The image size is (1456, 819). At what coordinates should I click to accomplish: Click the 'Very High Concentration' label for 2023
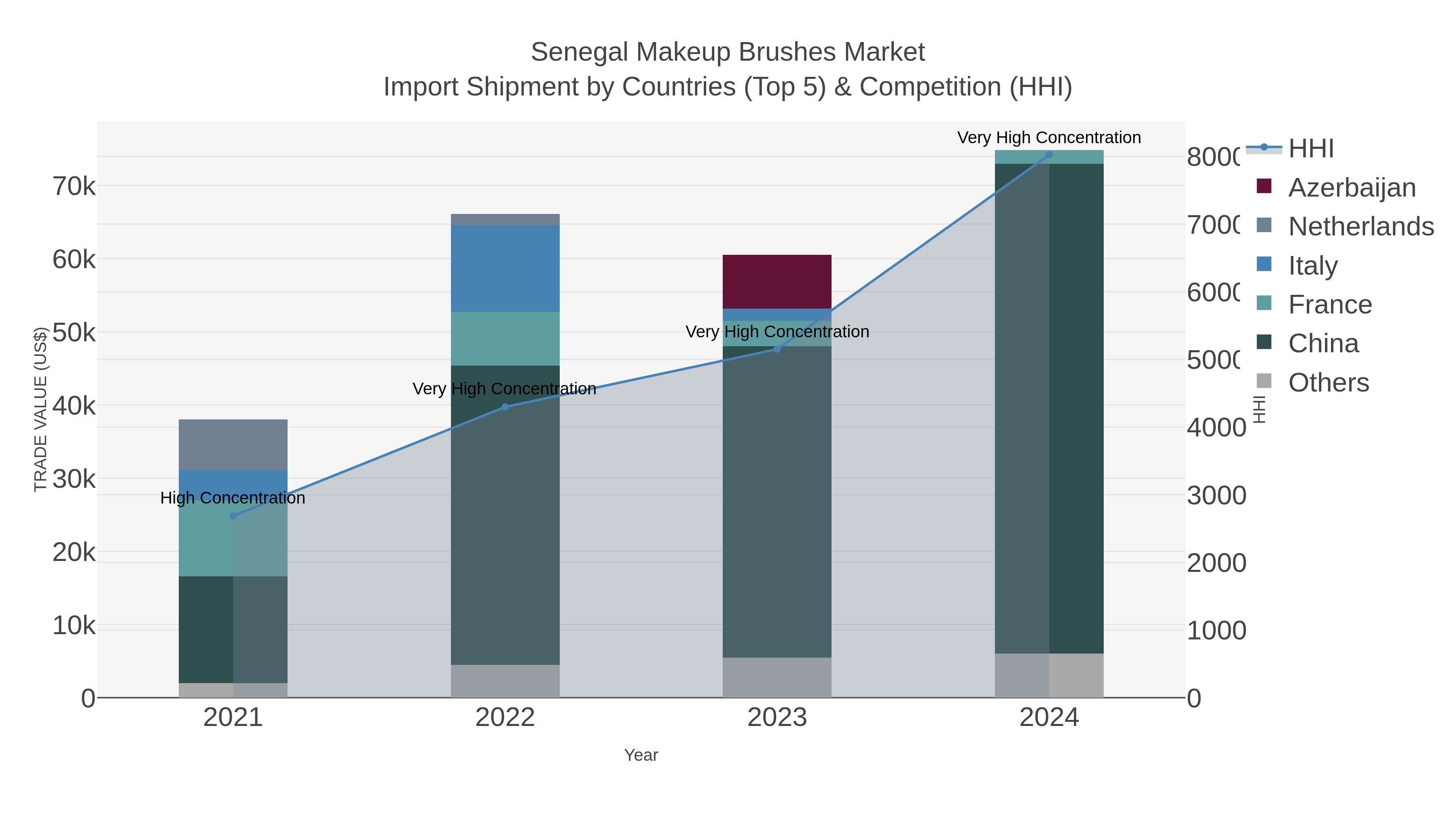777,332
